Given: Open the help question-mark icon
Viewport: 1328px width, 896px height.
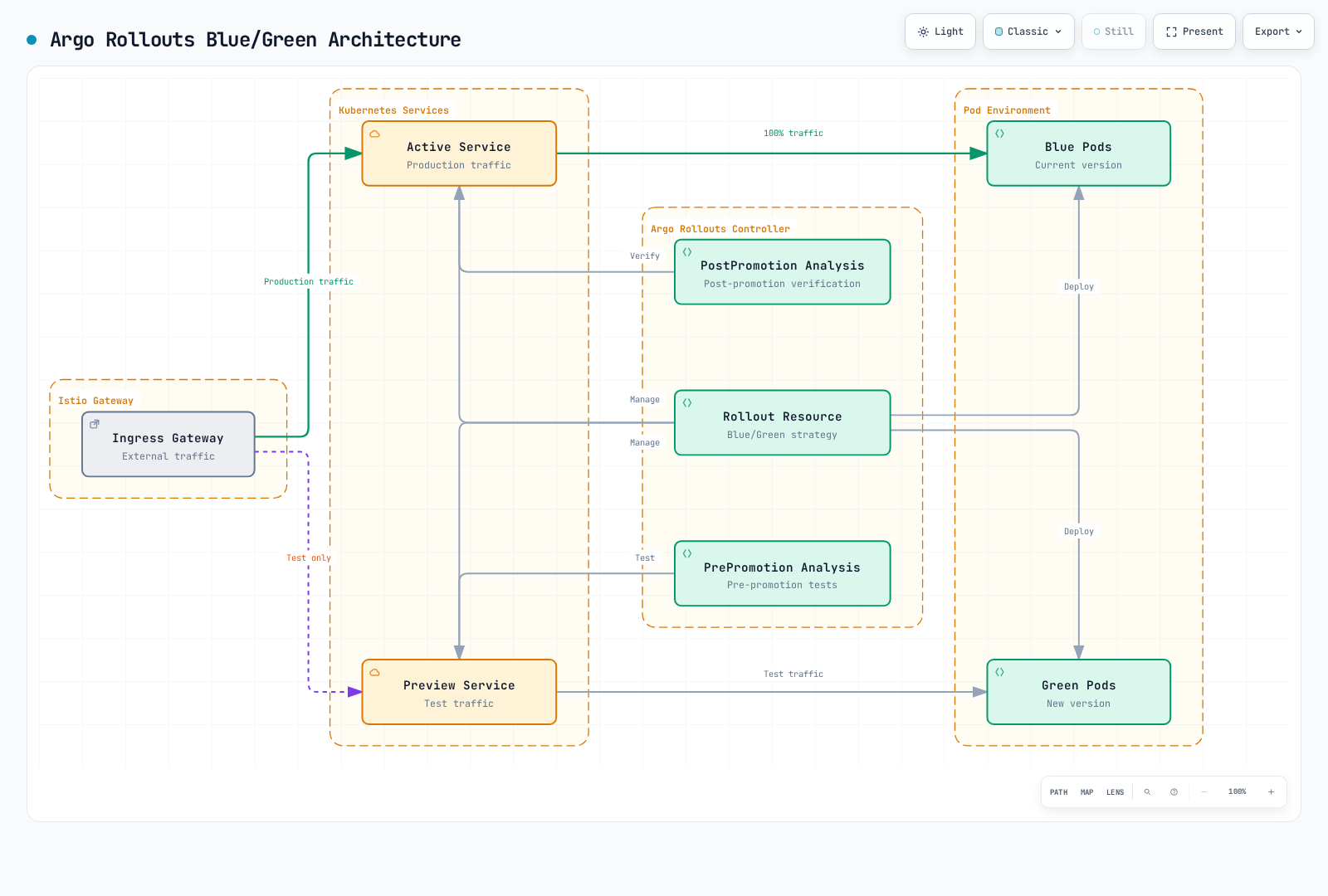Looking at the screenshot, I should (x=1174, y=792).
